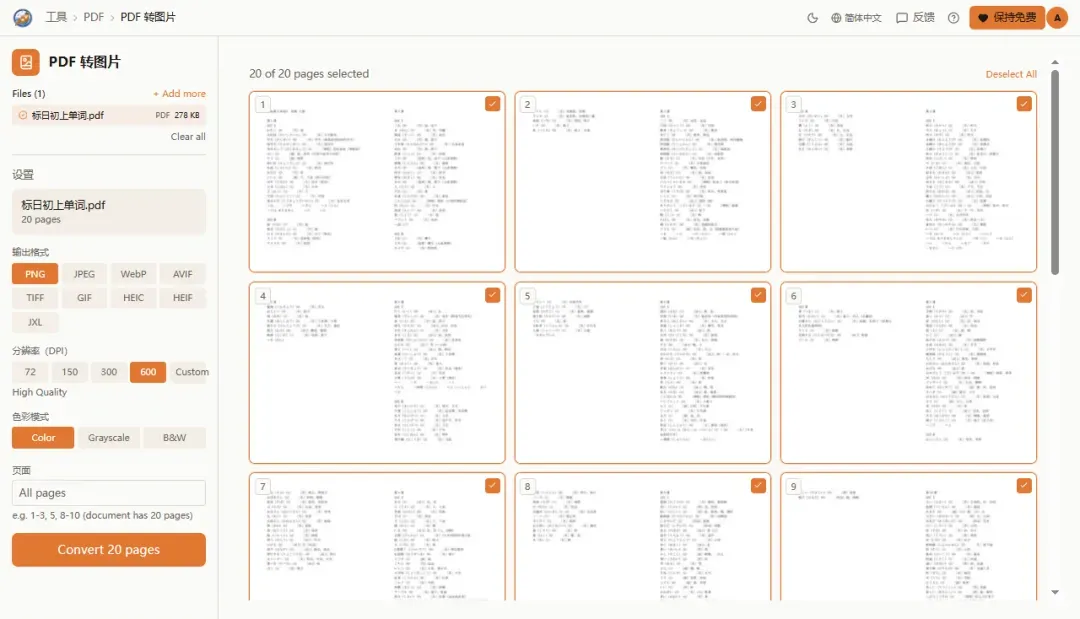Go to 工具 breadcrumb item
This screenshot has width=1080, height=619.
[56, 17]
